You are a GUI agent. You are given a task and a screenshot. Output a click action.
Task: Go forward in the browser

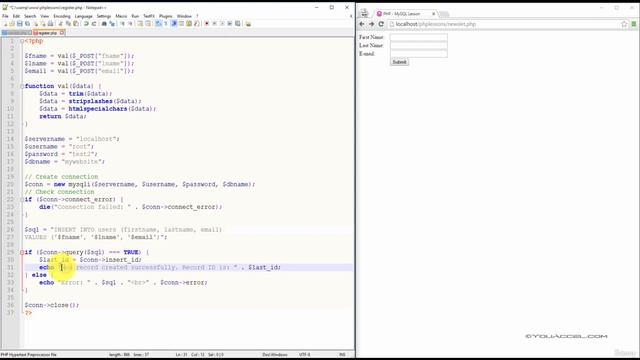pos(371,24)
